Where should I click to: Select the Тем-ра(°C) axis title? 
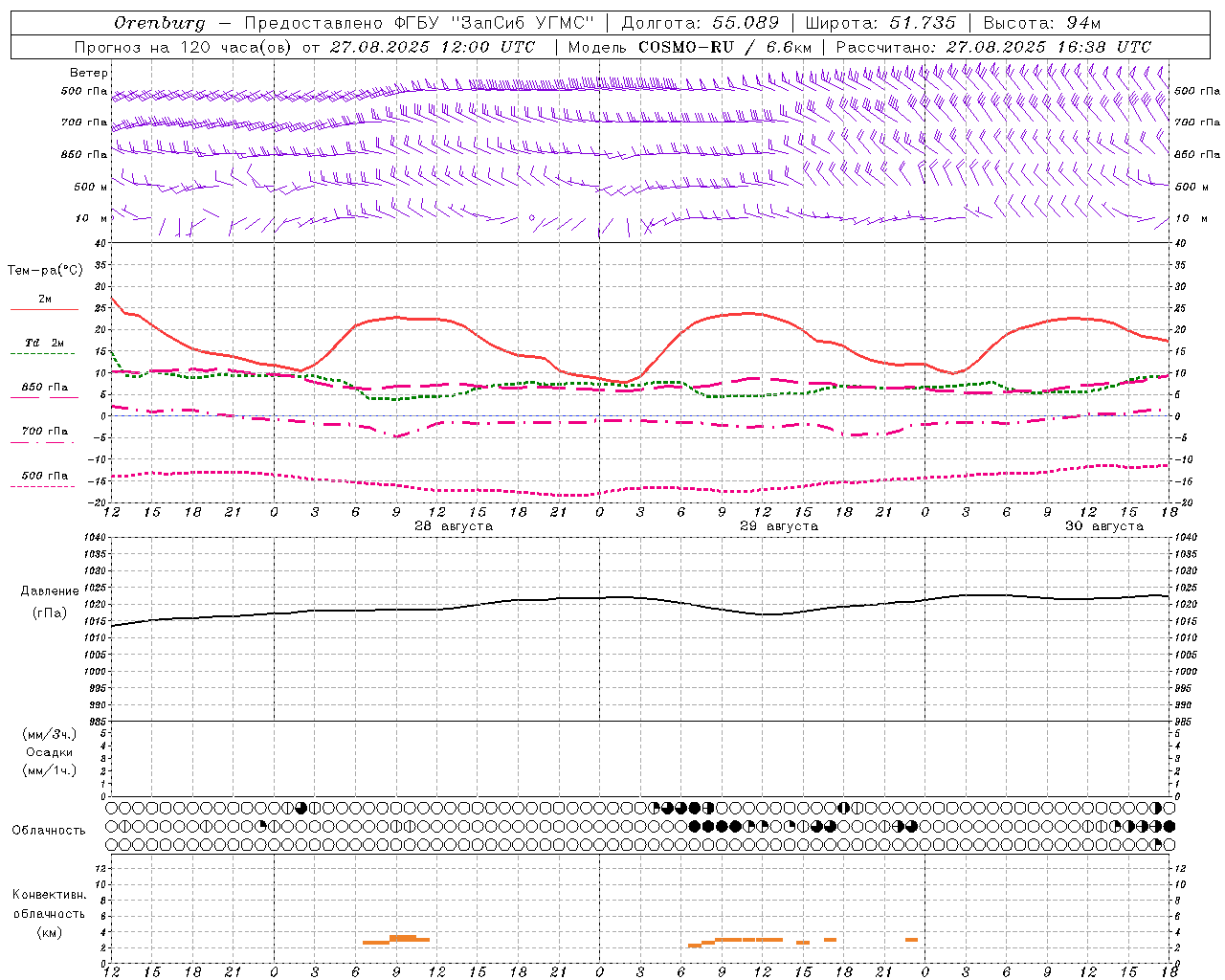[x=45, y=271]
